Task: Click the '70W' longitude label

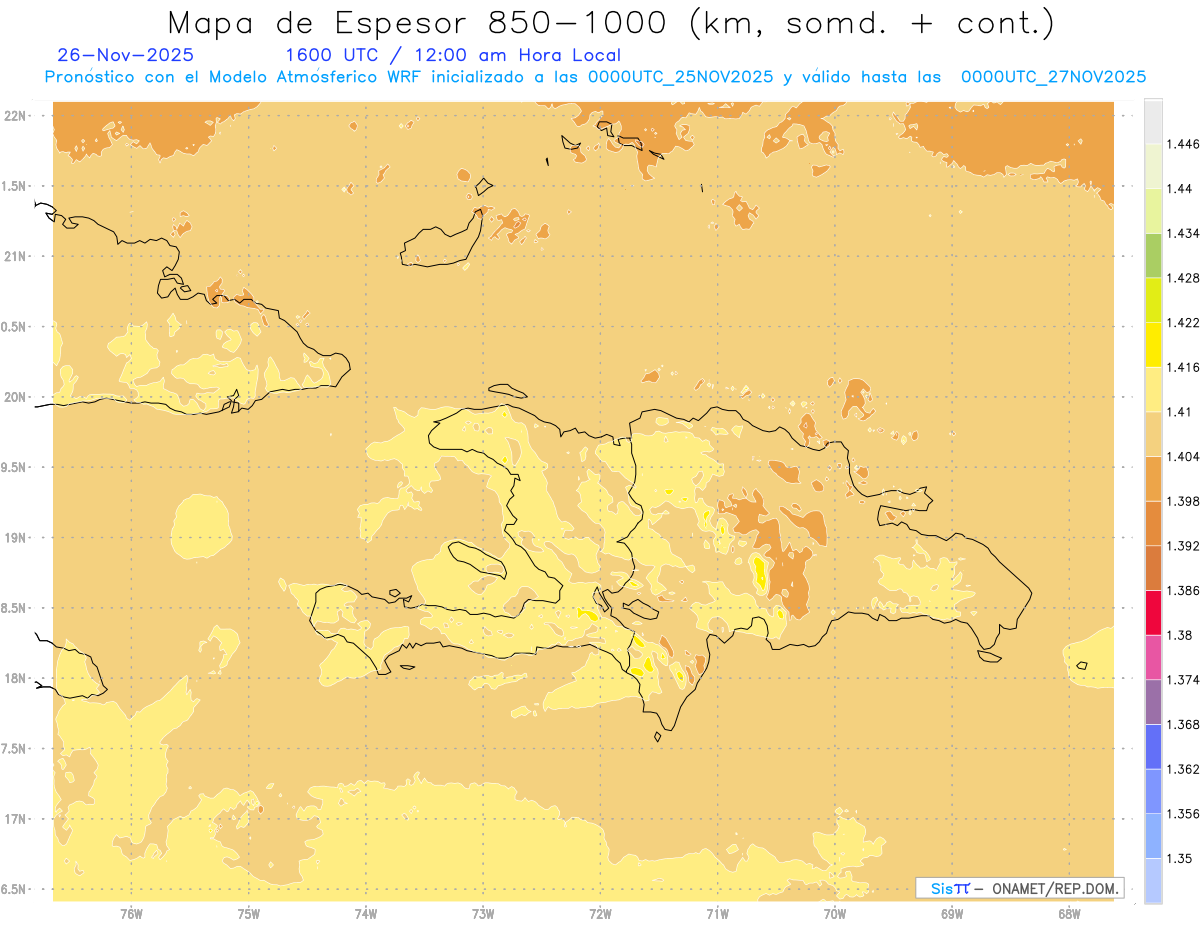Action: pyautogui.click(x=834, y=914)
